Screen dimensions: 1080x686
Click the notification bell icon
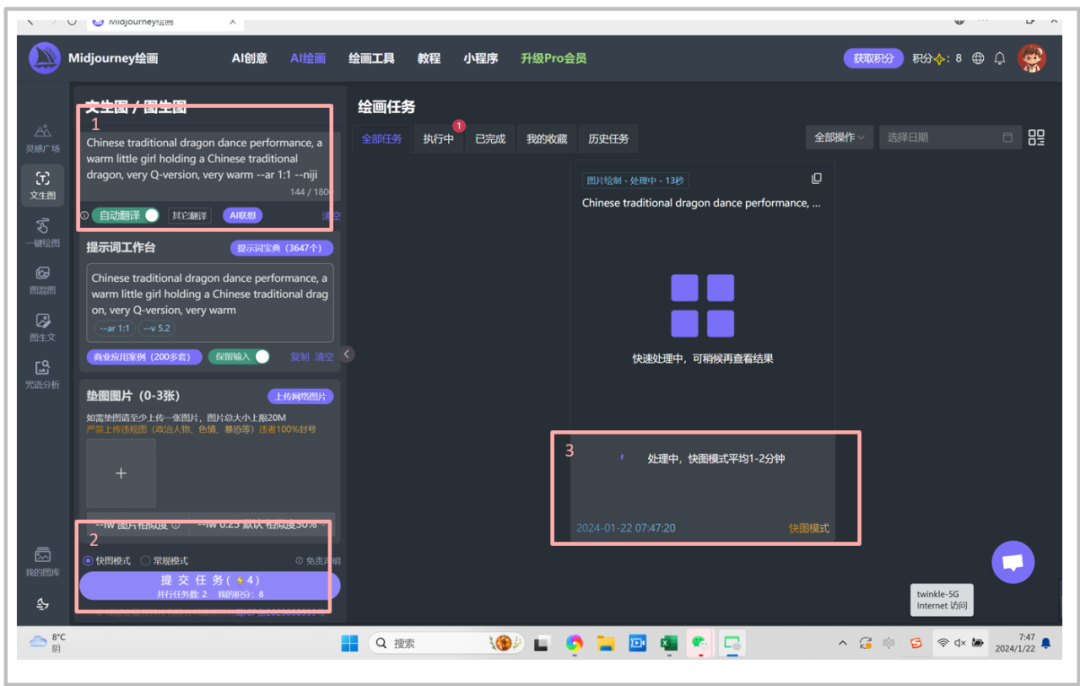999,58
